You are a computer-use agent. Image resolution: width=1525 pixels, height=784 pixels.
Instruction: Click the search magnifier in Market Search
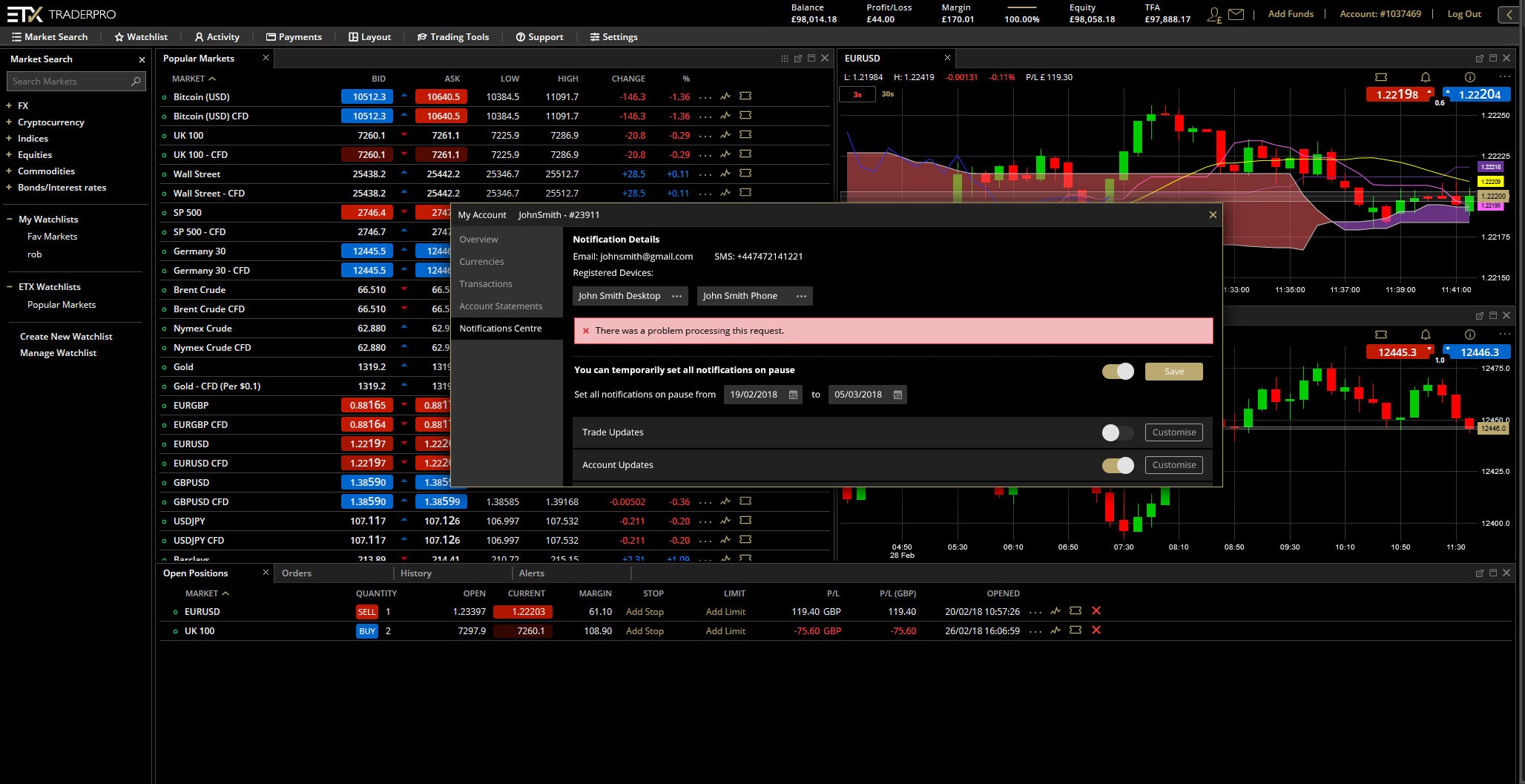click(136, 82)
